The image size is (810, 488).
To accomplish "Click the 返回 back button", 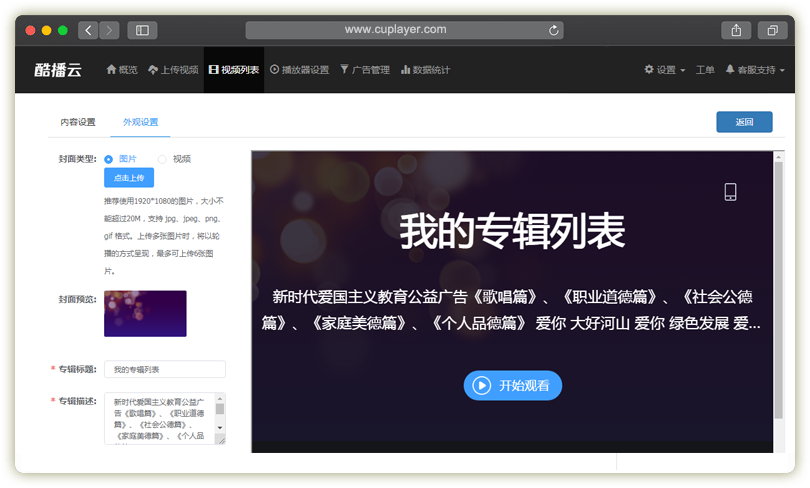I will pos(744,122).
